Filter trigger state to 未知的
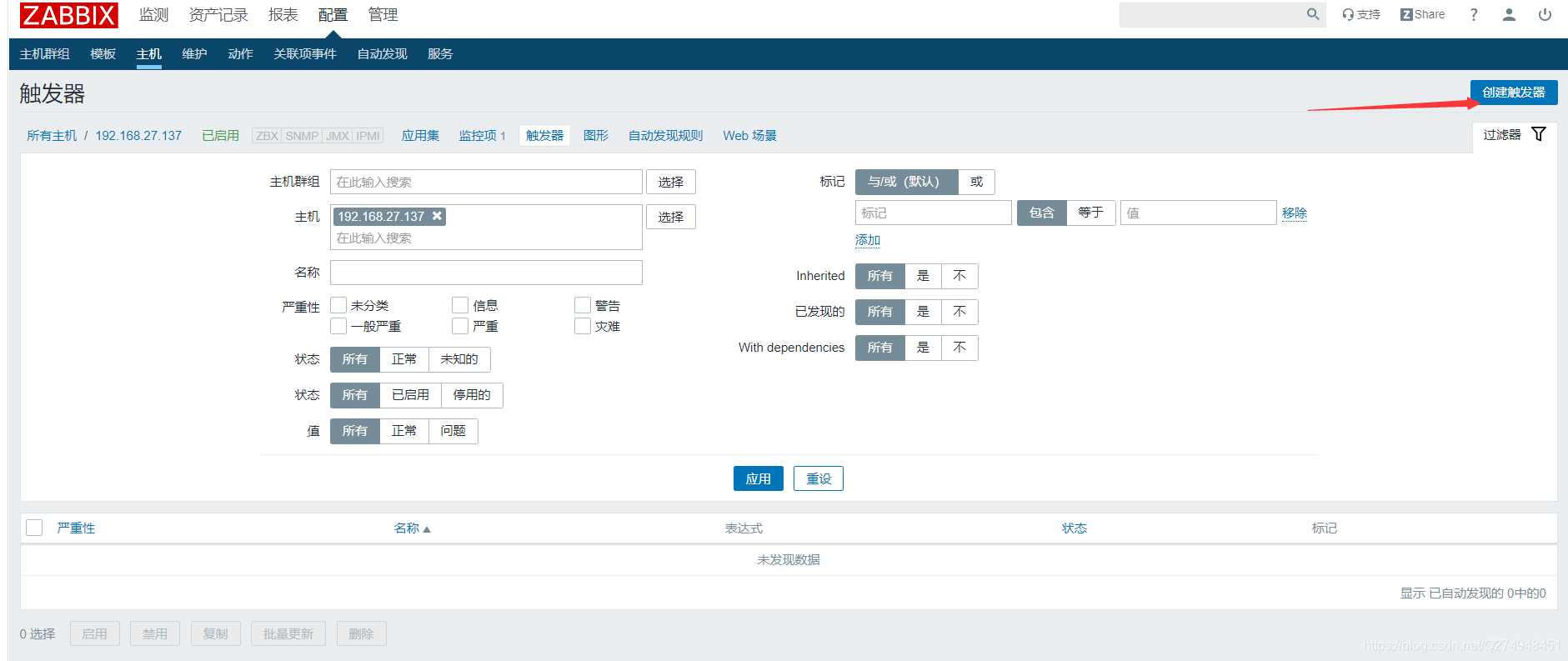 click(459, 359)
